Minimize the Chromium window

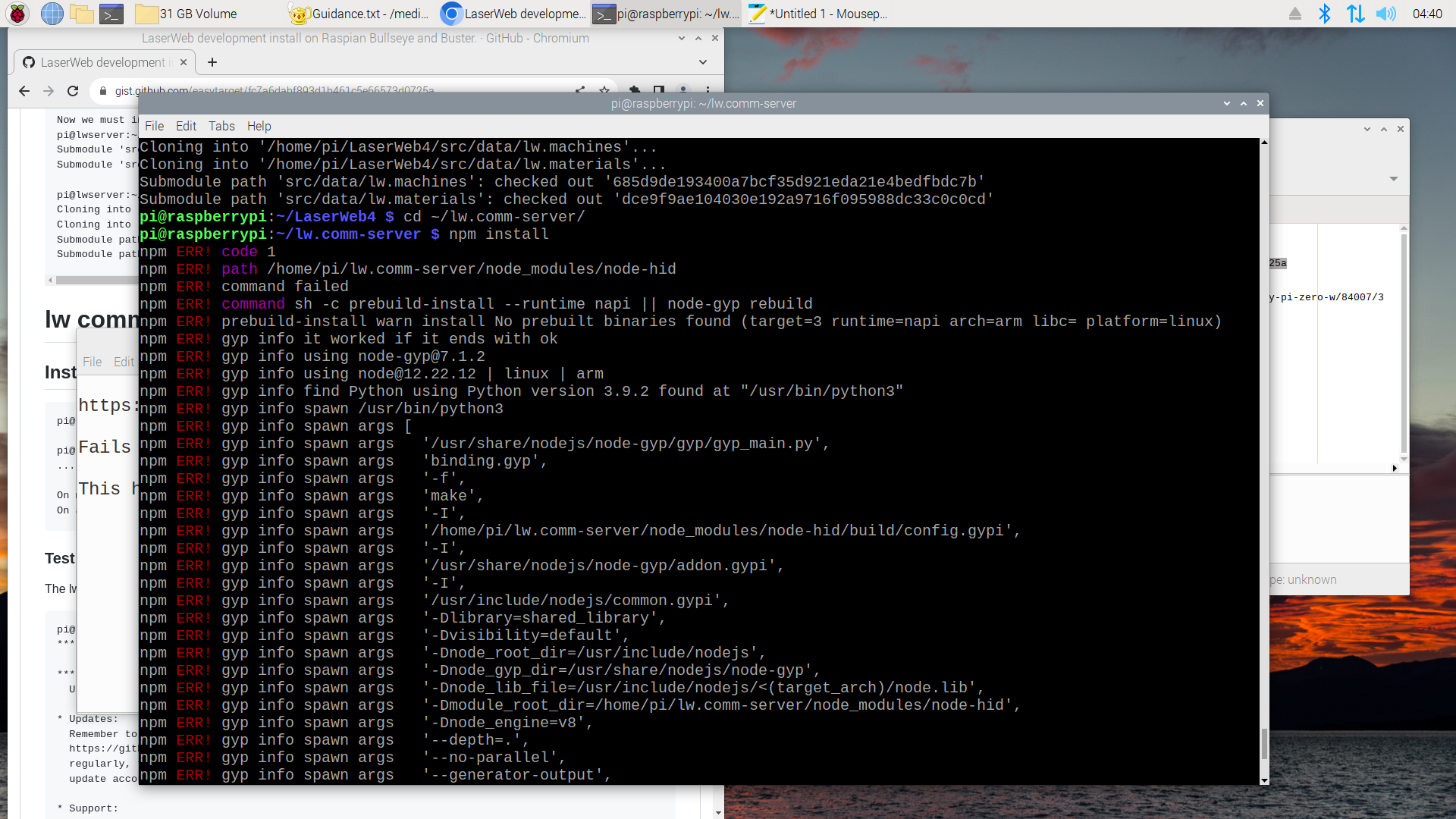(x=682, y=38)
